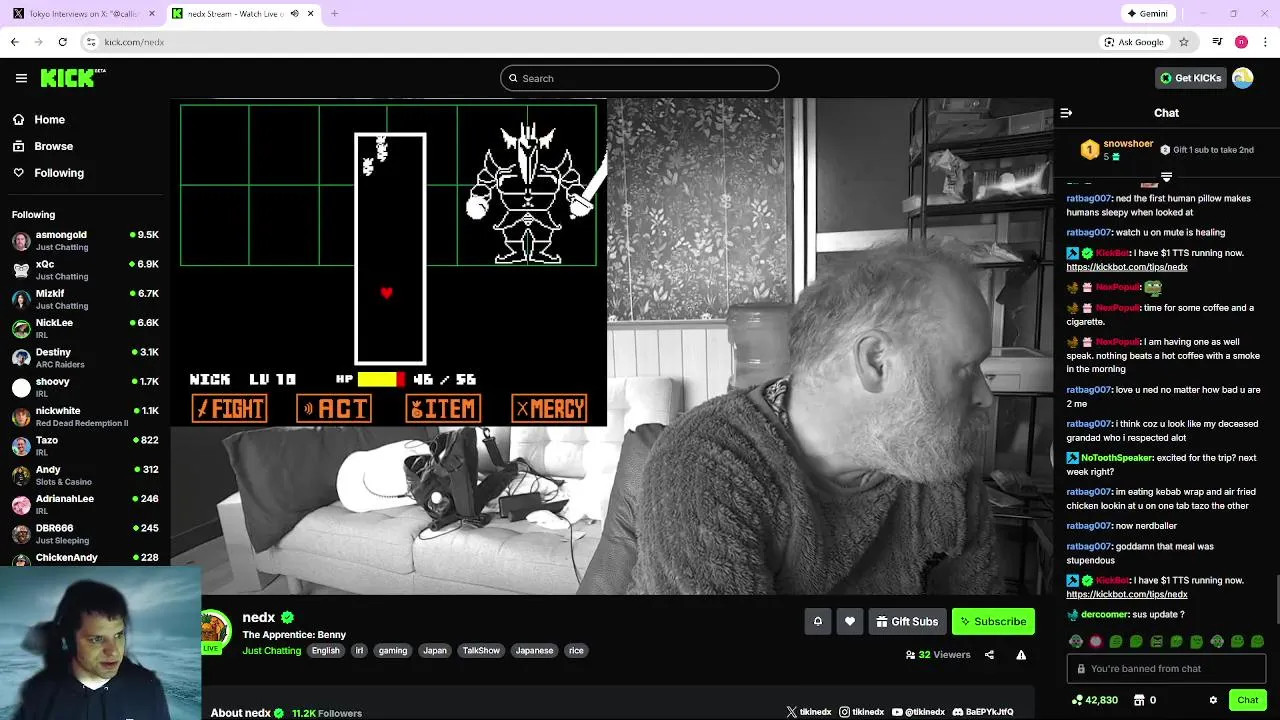Click the gaming tag
Image resolution: width=1280 pixels, height=720 pixels.
point(393,650)
